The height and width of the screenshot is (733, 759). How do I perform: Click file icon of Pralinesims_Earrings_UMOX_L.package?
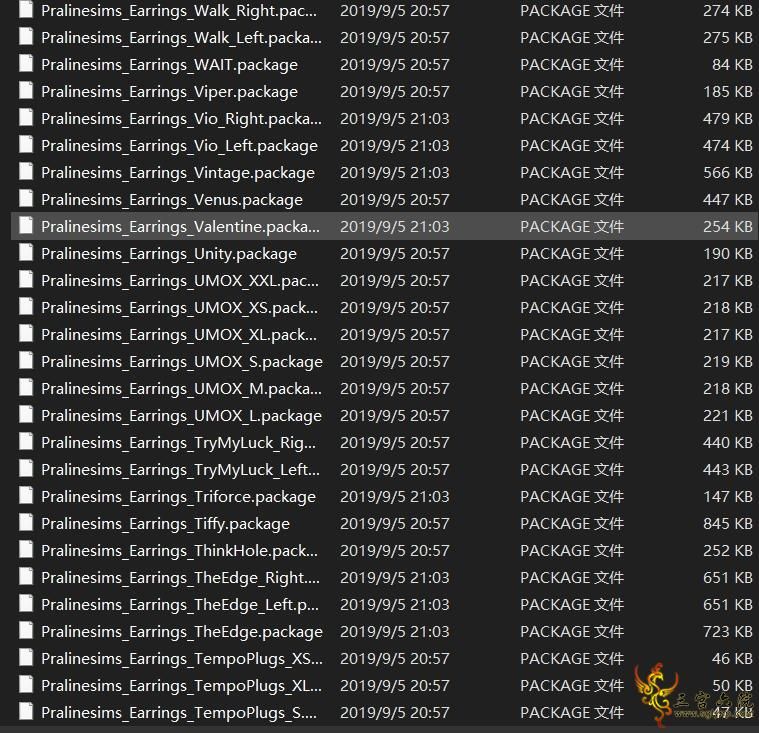pos(26,415)
